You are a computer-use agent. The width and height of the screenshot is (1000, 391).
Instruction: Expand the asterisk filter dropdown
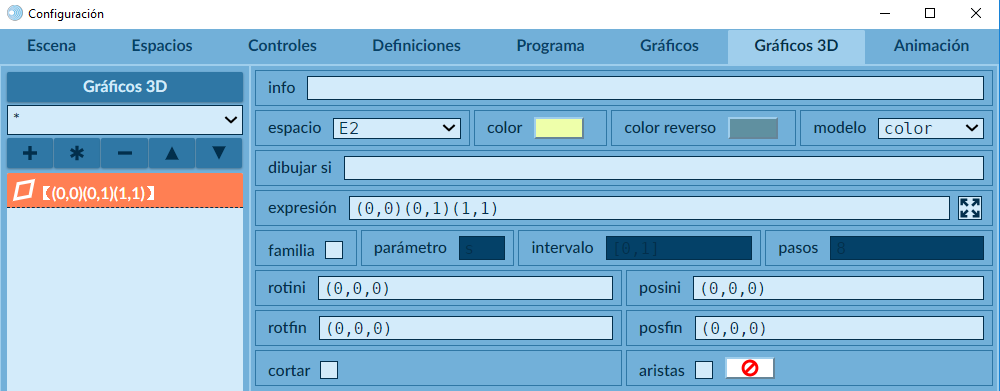pos(125,119)
